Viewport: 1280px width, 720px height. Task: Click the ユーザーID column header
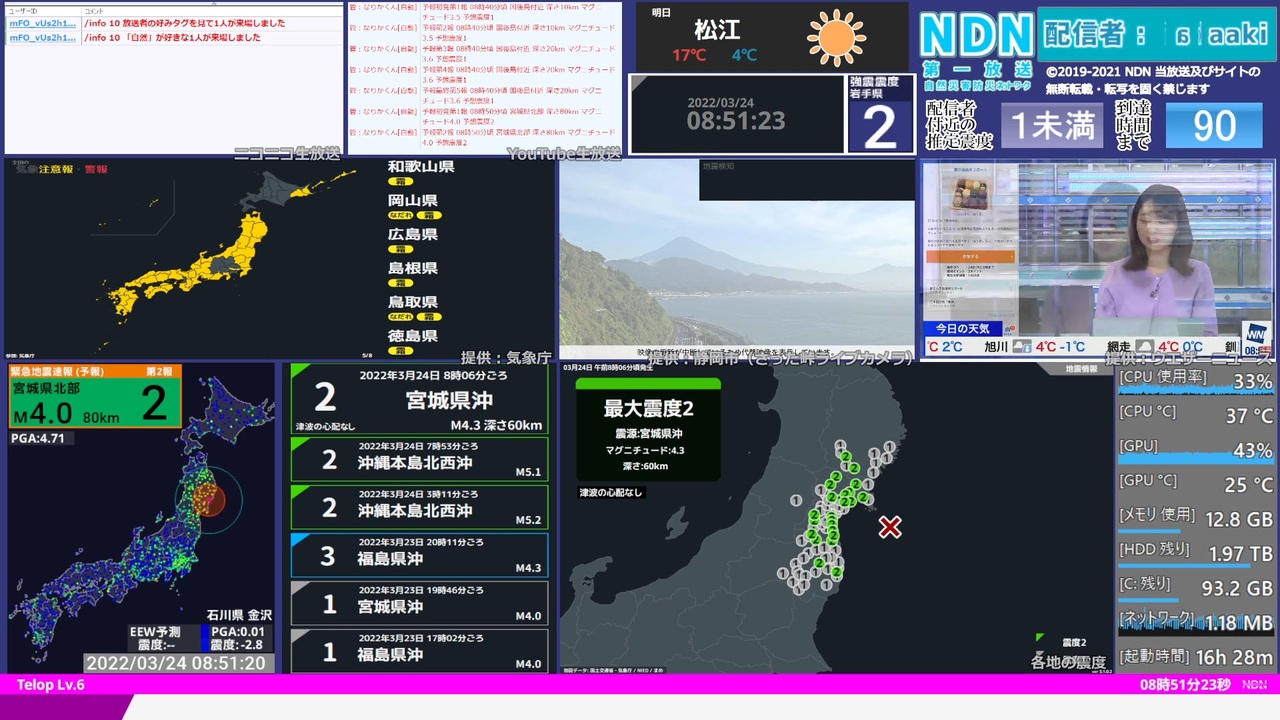pos(22,10)
